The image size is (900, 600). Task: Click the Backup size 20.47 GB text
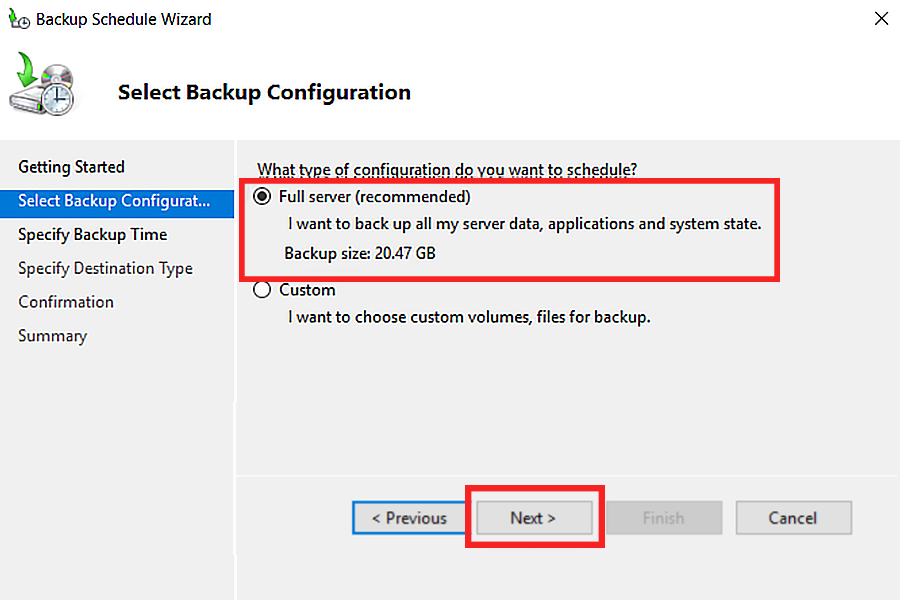[x=360, y=253]
